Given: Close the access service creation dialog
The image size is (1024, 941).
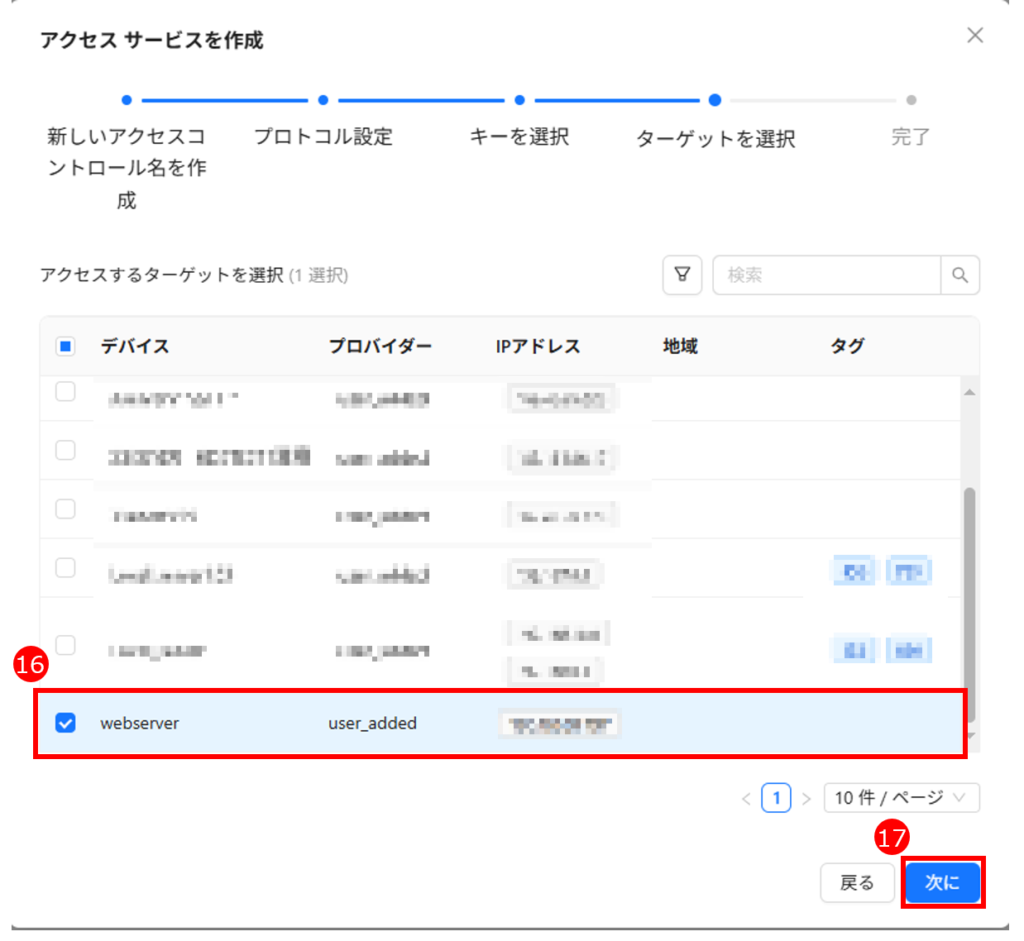Looking at the screenshot, I should coord(975,36).
